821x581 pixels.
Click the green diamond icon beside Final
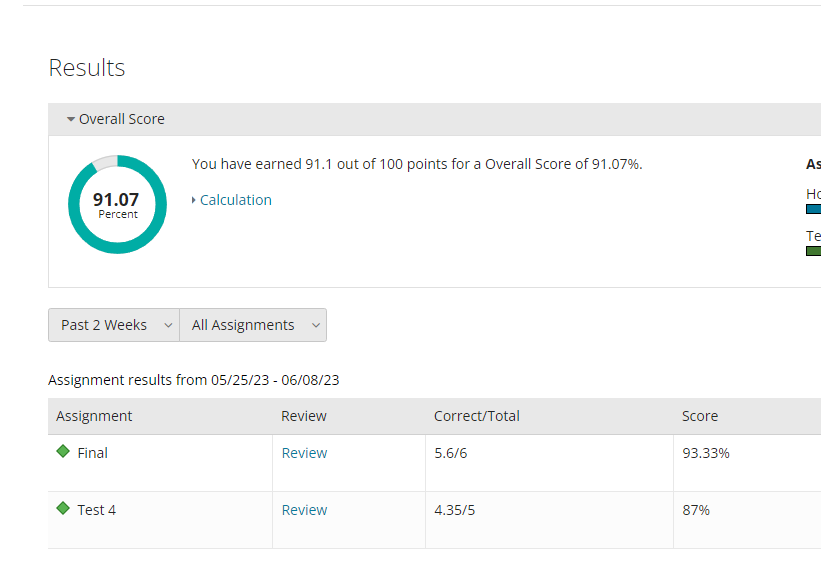[63, 452]
